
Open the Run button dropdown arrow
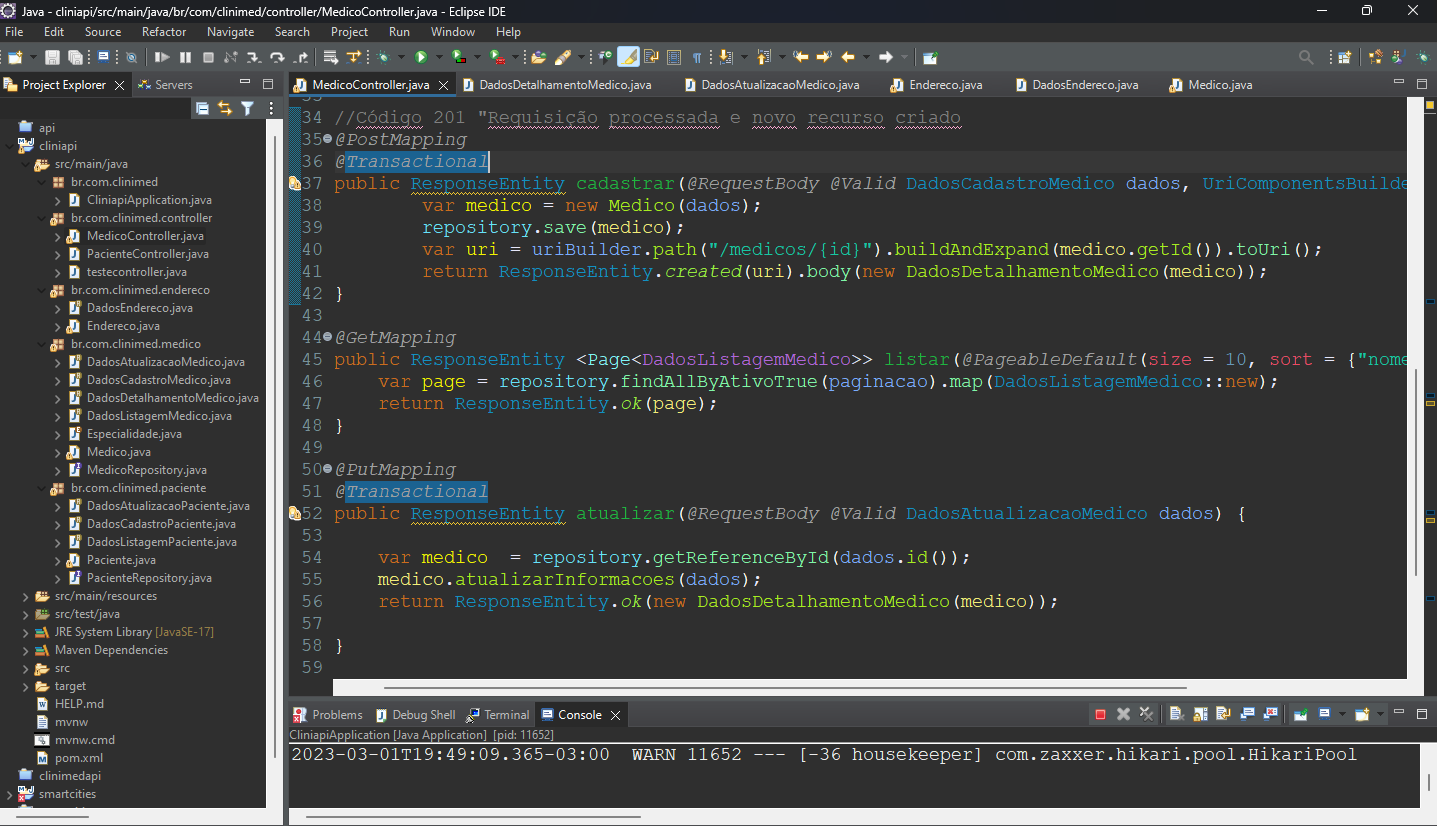(438, 57)
